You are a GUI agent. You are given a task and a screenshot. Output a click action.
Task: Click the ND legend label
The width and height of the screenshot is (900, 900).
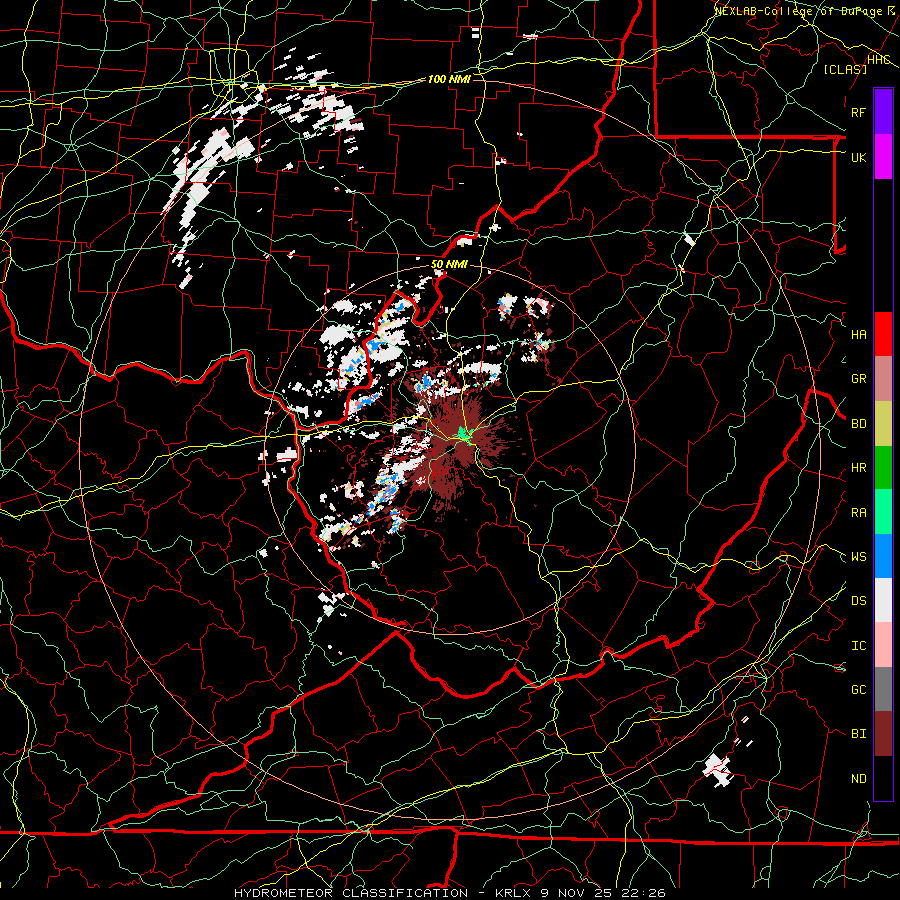click(x=858, y=779)
